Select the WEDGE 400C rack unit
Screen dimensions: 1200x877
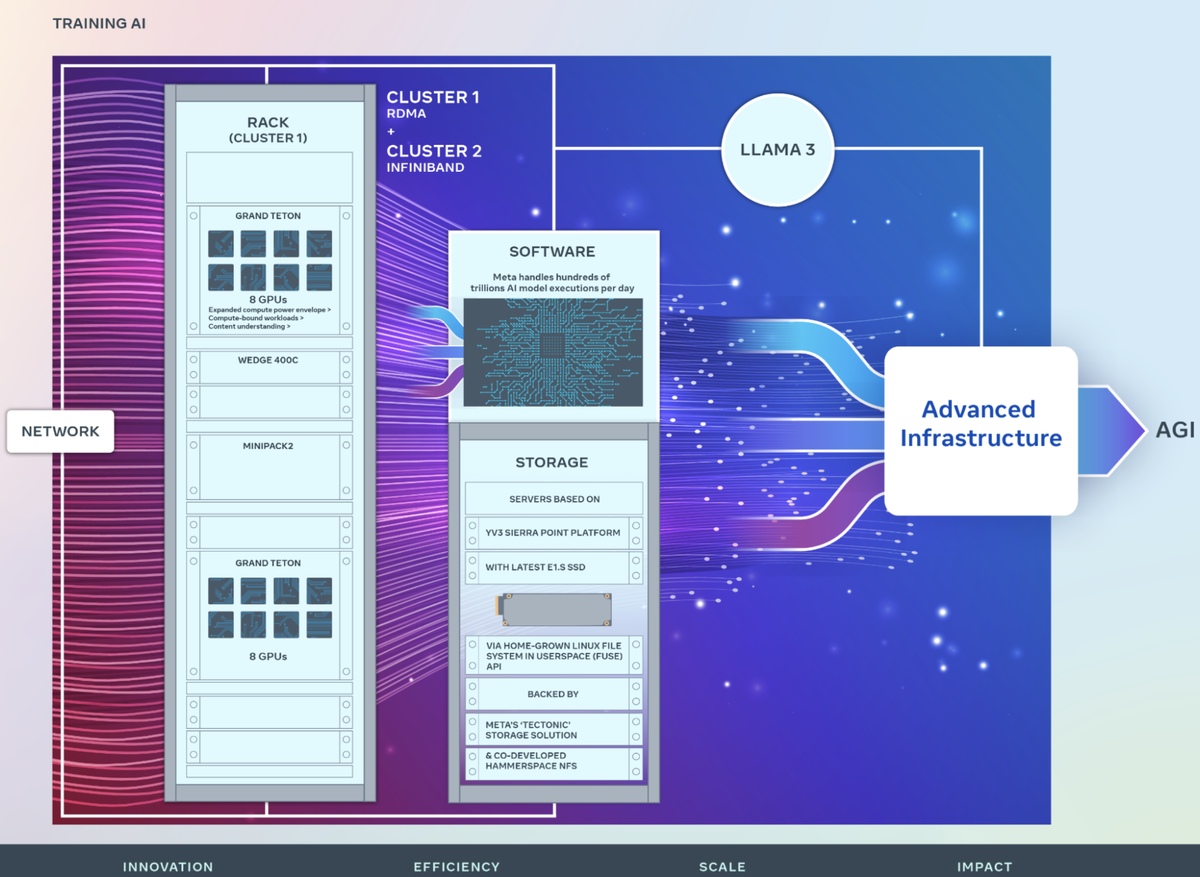pyautogui.click(x=268, y=366)
